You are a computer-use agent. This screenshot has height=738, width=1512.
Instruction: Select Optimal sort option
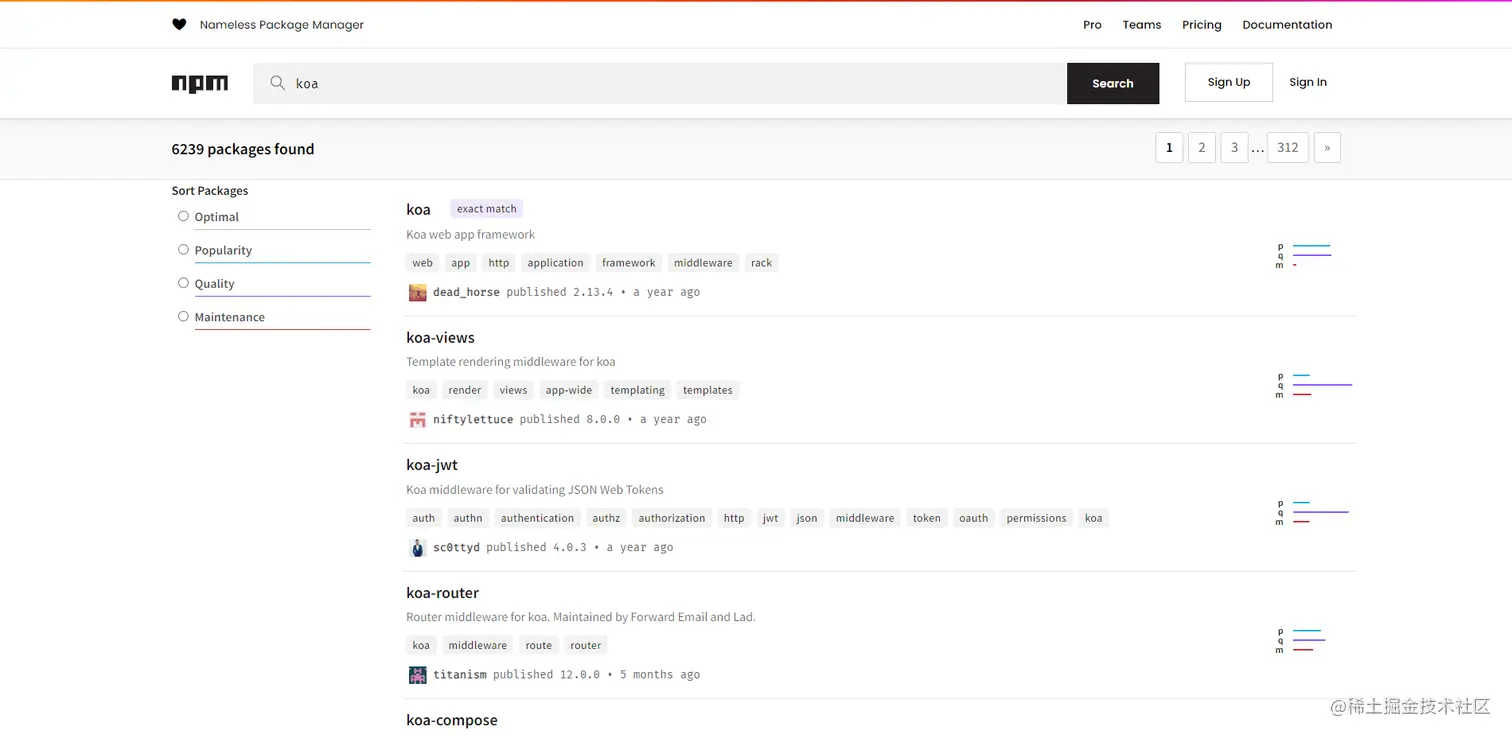[183, 216]
